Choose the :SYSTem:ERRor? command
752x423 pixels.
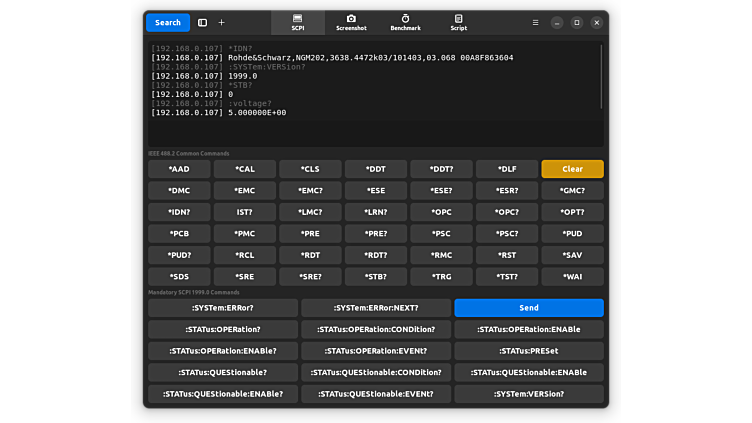[x=223, y=308]
